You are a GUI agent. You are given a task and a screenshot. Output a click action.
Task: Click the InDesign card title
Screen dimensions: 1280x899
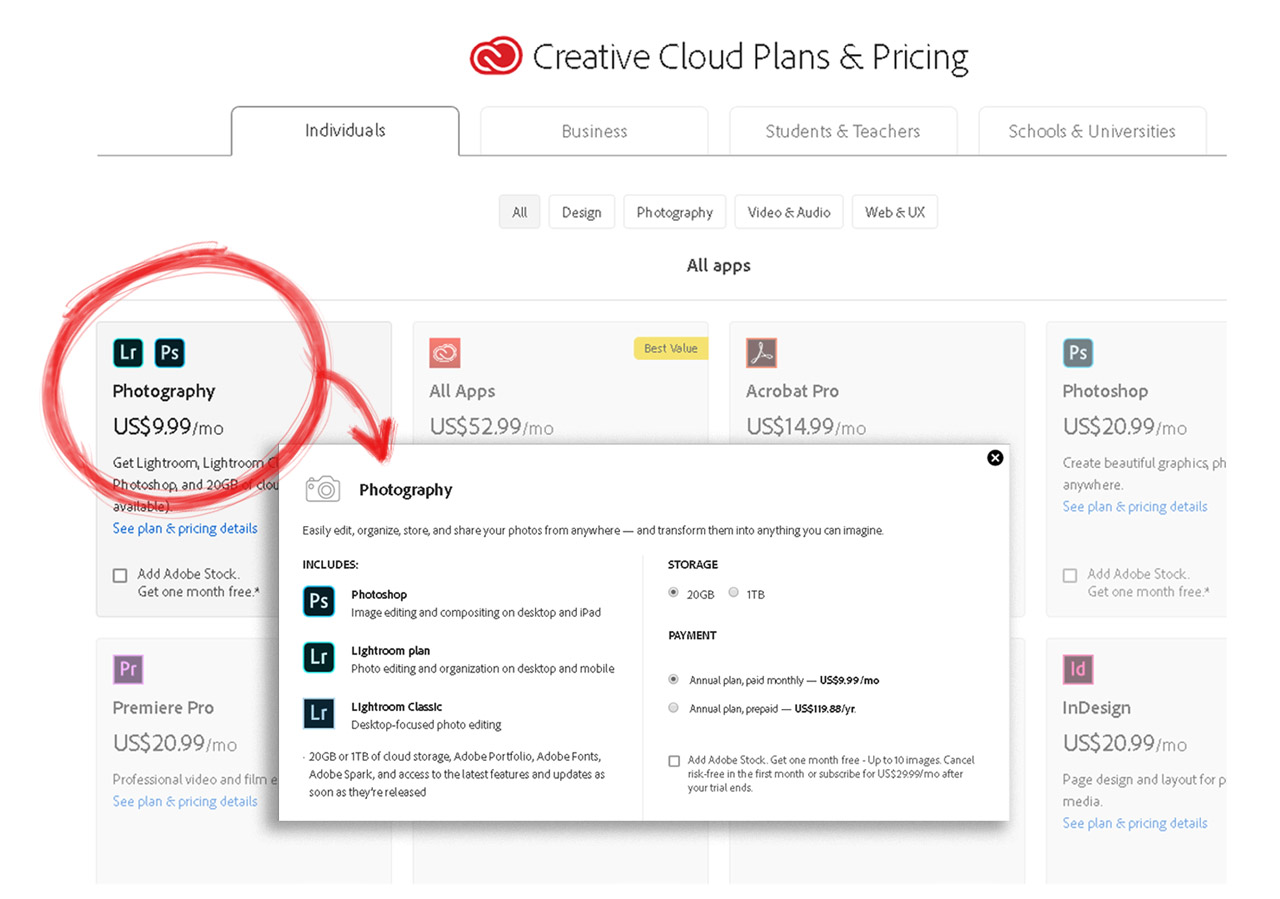click(x=1097, y=707)
